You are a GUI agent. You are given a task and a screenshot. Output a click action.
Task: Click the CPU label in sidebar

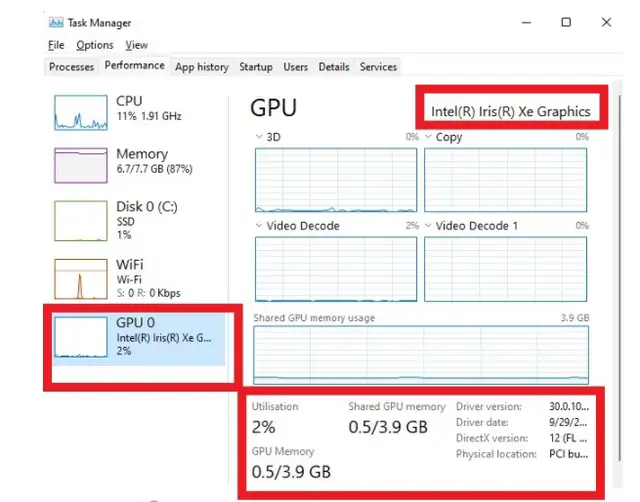pyautogui.click(x=129, y=101)
